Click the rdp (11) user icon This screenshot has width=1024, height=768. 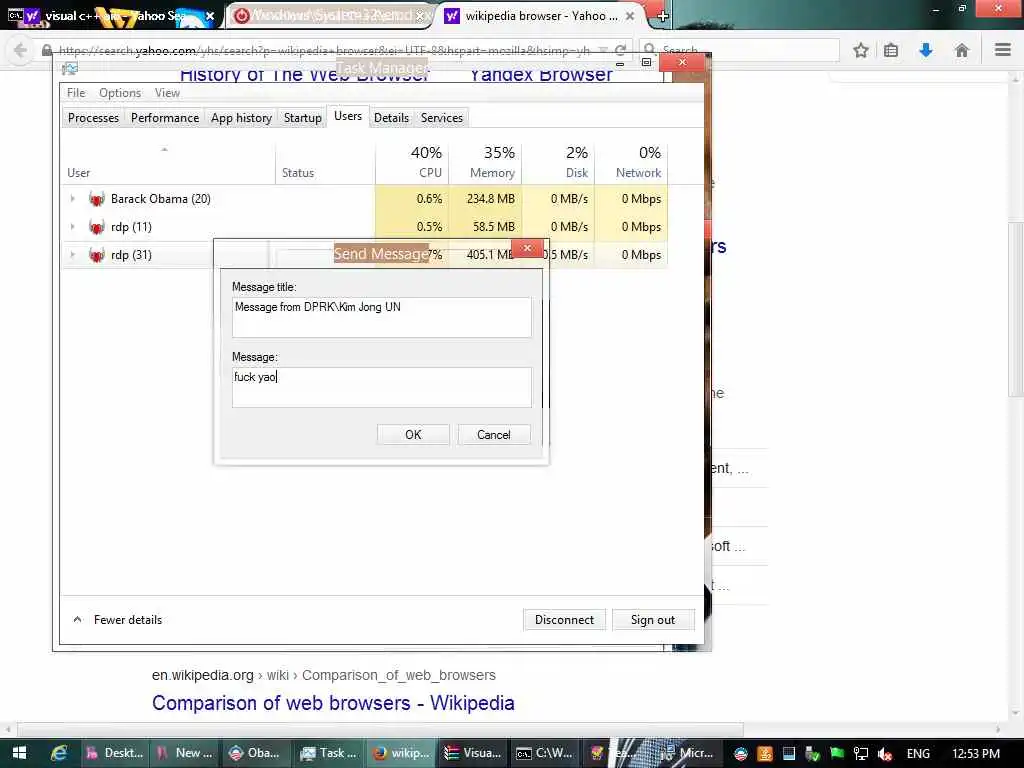97,227
